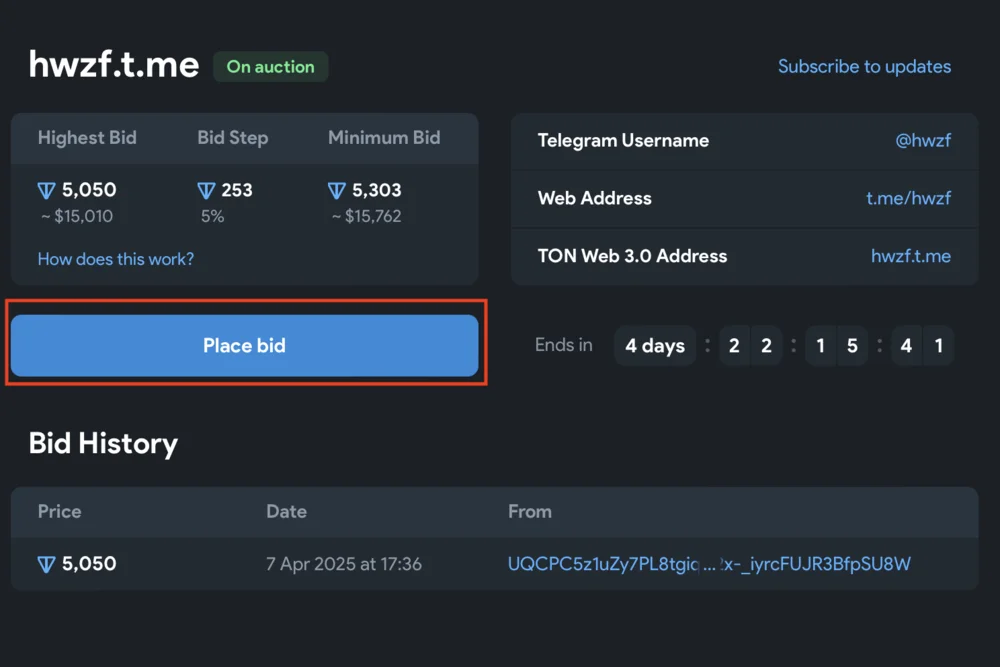Image resolution: width=1000 pixels, height=667 pixels.
Task: Click the From column header in Bid History
Action: (x=529, y=511)
